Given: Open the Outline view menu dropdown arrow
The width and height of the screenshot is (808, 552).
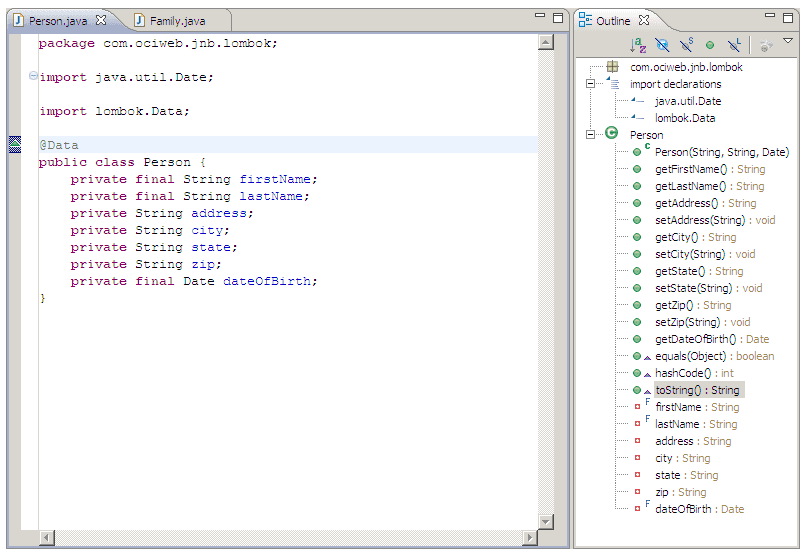Looking at the screenshot, I should coord(788,42).
